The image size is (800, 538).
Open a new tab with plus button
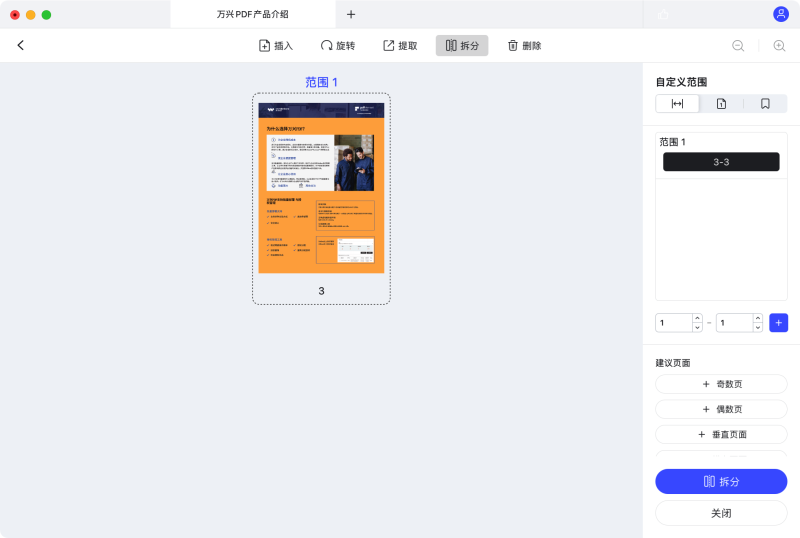click(x=351, y=14)
